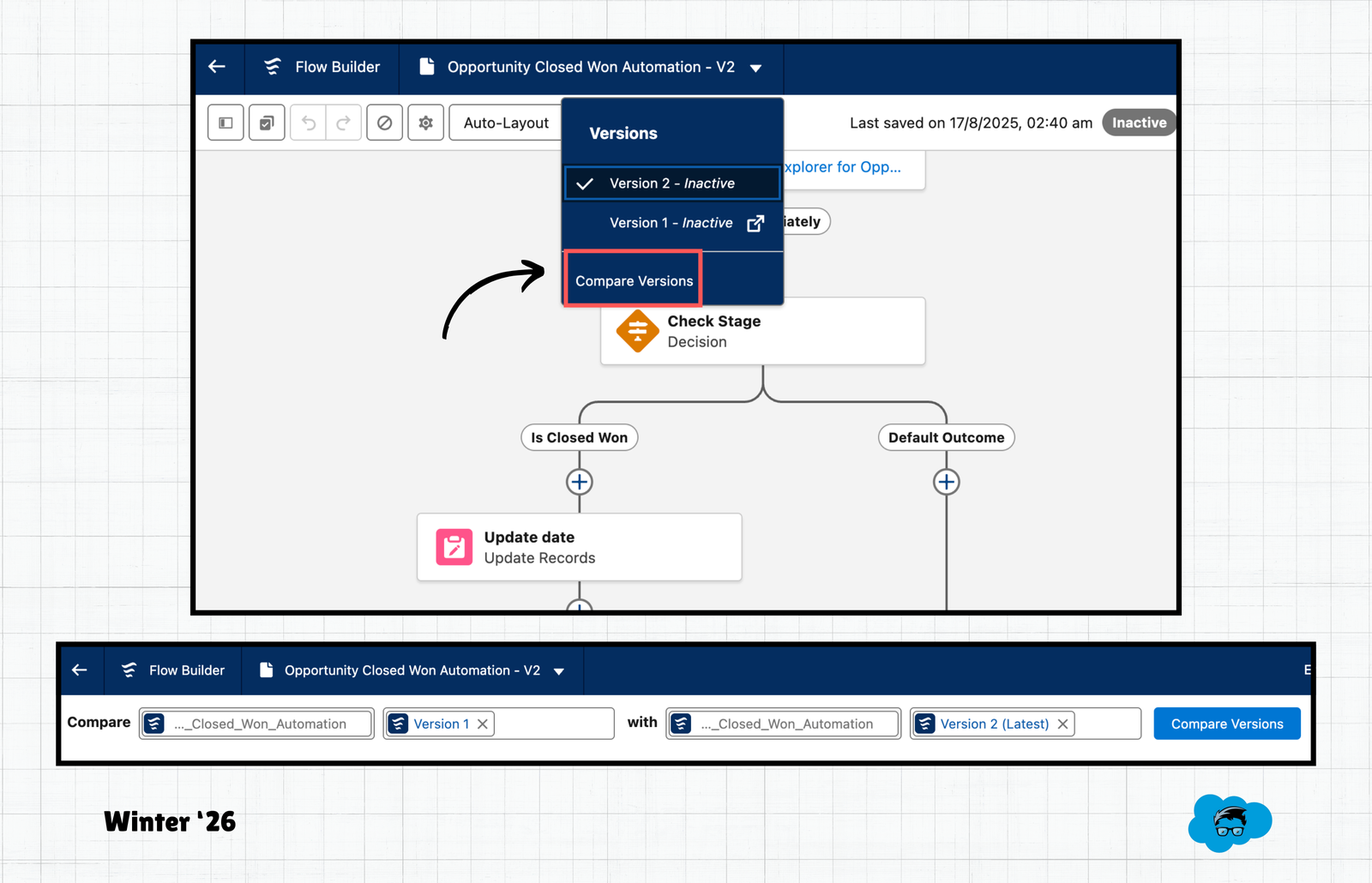Click the document icon beside the lower flow title
The width and height of the screenshot is (1372, 883).
click(266, 670)
